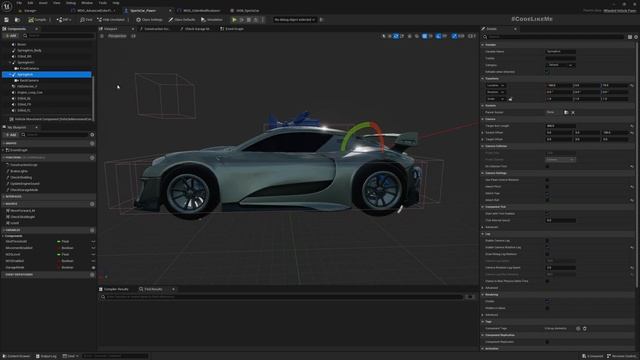Open My Blueprint settings gear

pyautogui.click(x=92, y=134)
